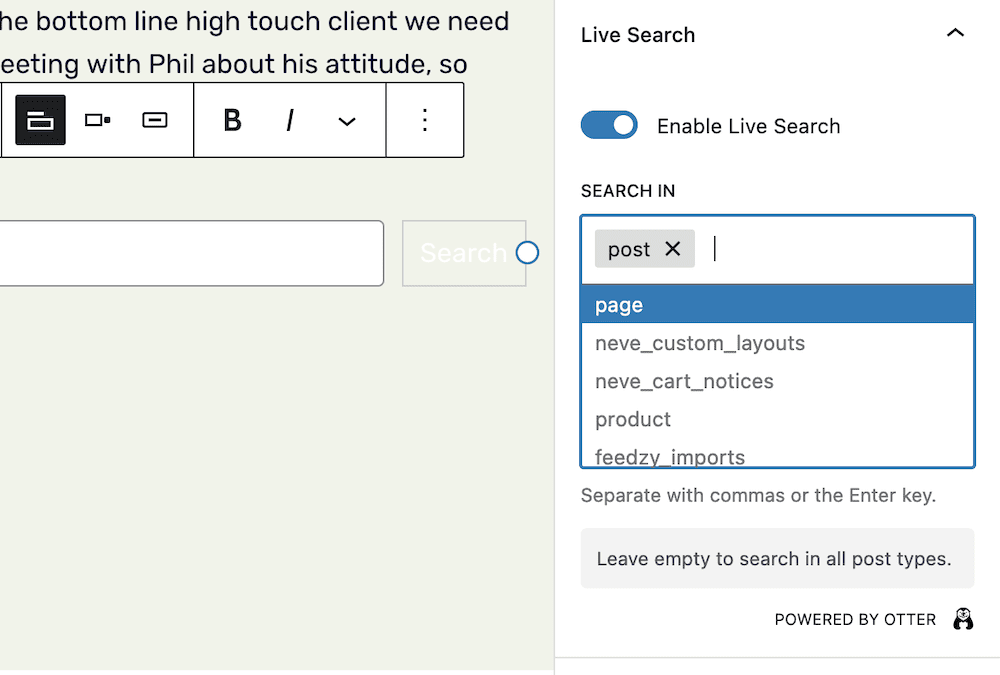
Task: Click the active search block layout icon
Action: click(x=38, y=120)
